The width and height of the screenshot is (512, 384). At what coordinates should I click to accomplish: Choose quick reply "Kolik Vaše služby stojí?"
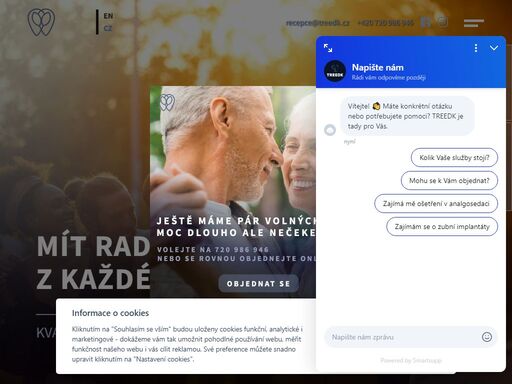pos(454,158)
